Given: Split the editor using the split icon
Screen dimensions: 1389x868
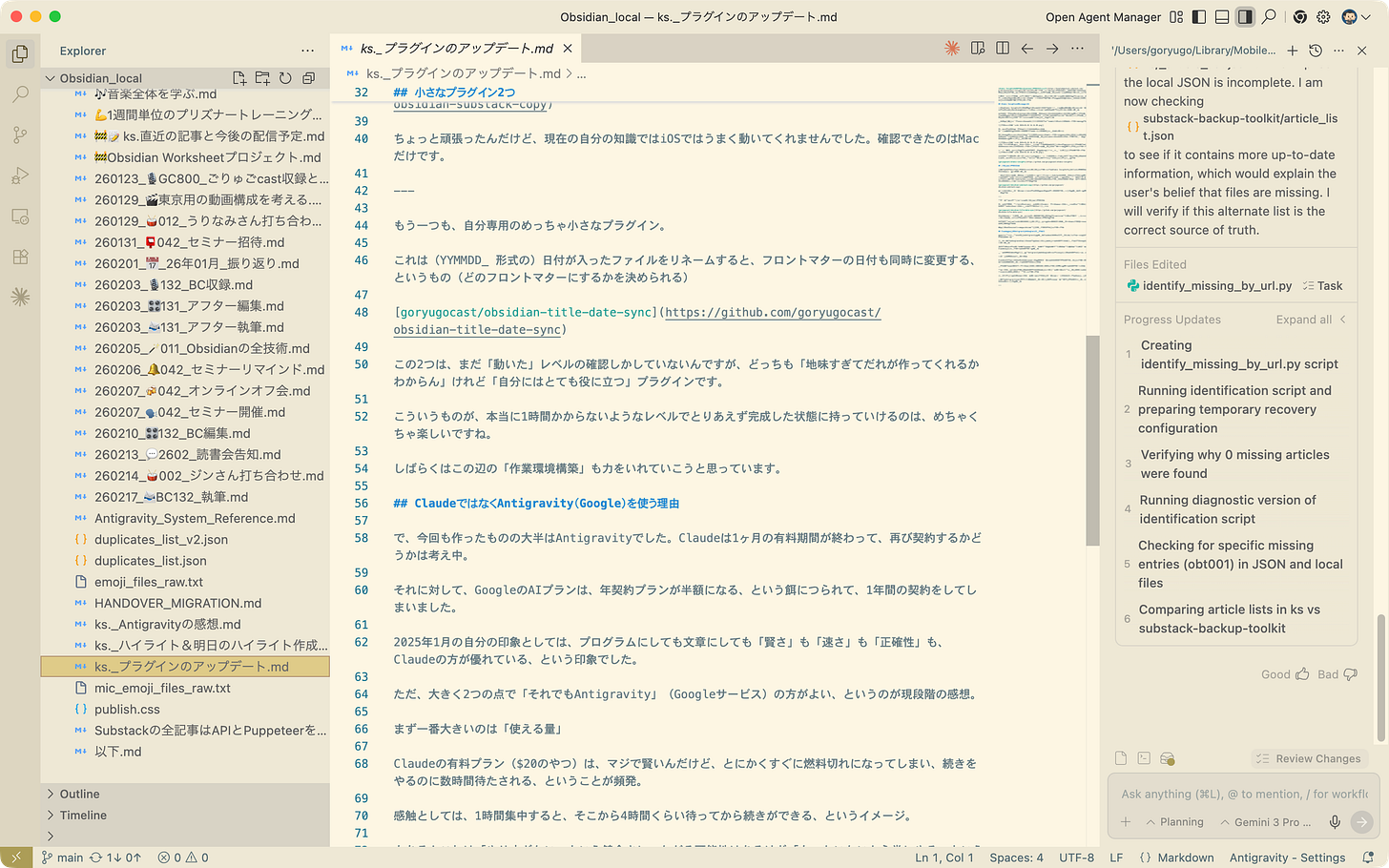Looking at the screenshot, I should [1002, 47].
